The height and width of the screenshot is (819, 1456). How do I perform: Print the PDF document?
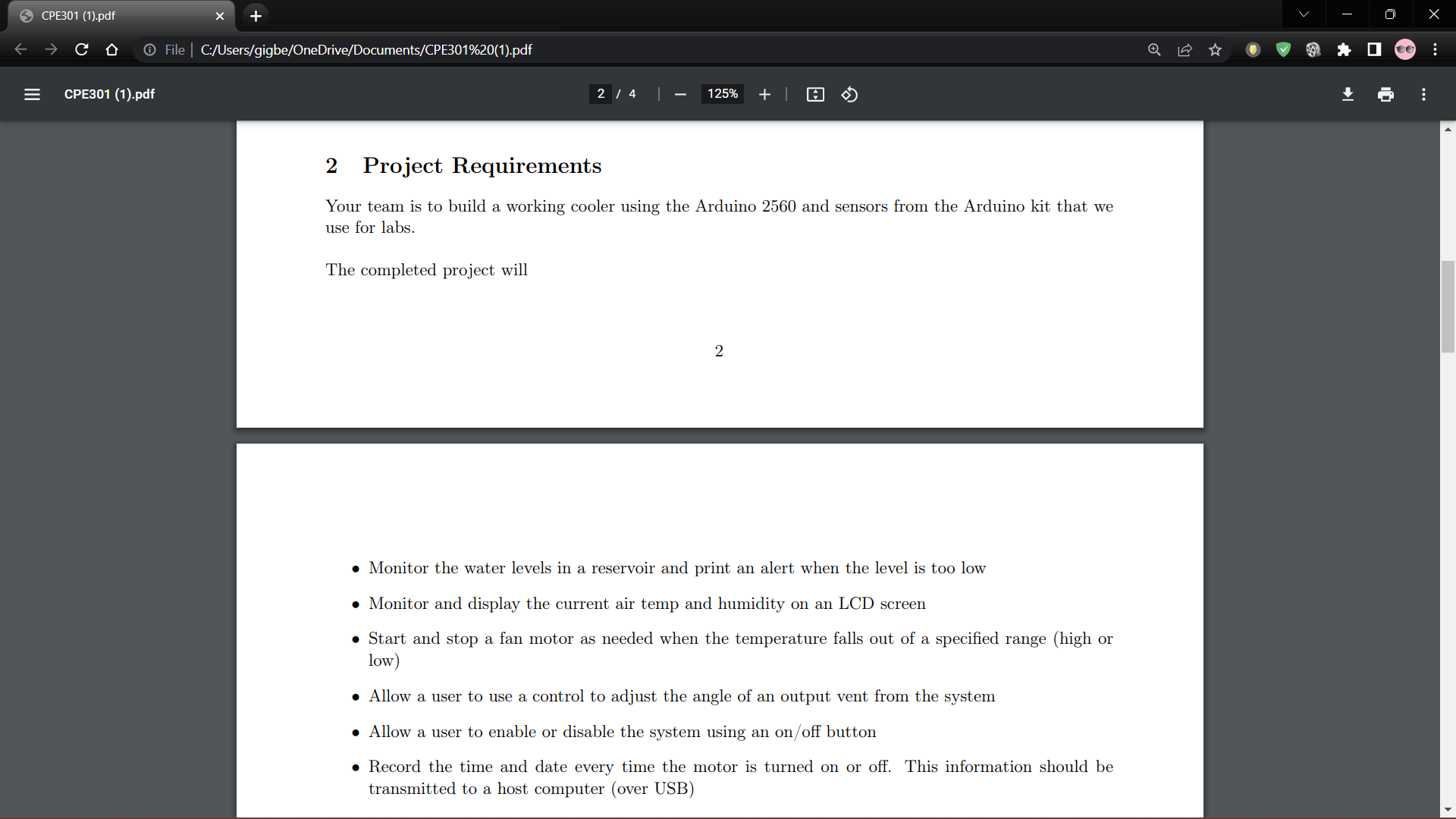click(x=1385, y=94)
